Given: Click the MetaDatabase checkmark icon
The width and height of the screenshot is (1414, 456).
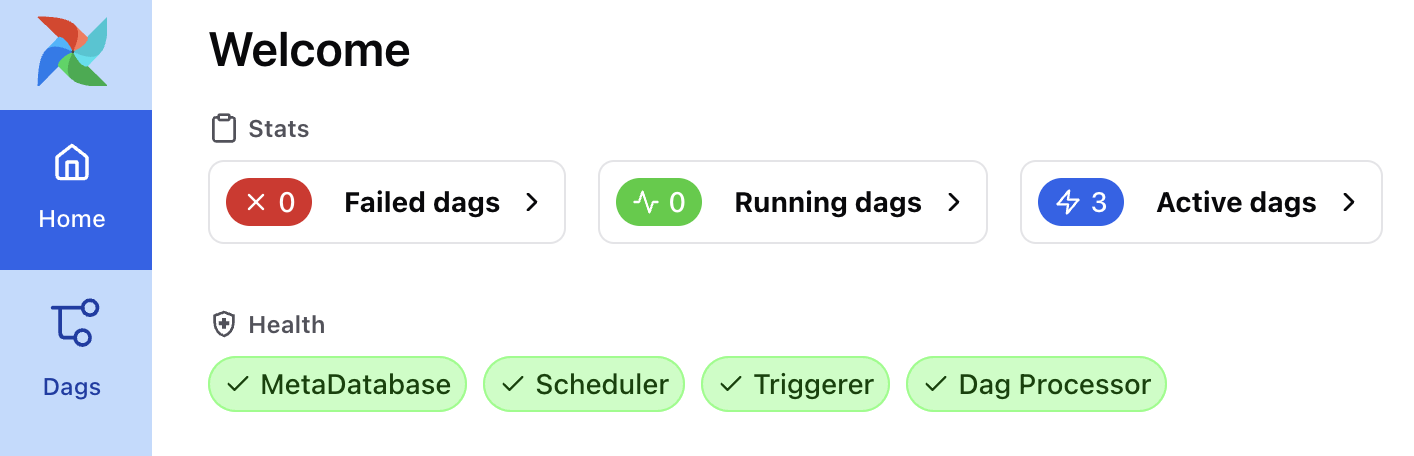Looking at the screenshot, I should (238, 384).
